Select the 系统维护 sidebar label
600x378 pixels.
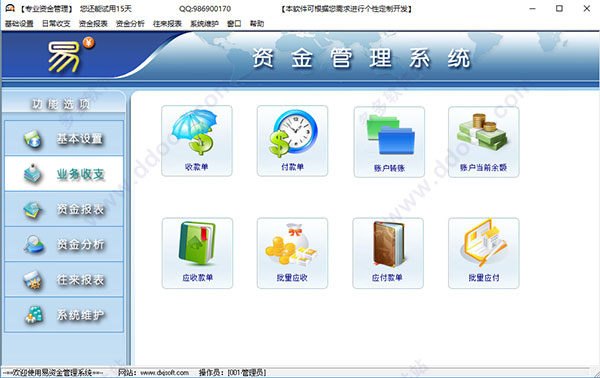[80, 315]
